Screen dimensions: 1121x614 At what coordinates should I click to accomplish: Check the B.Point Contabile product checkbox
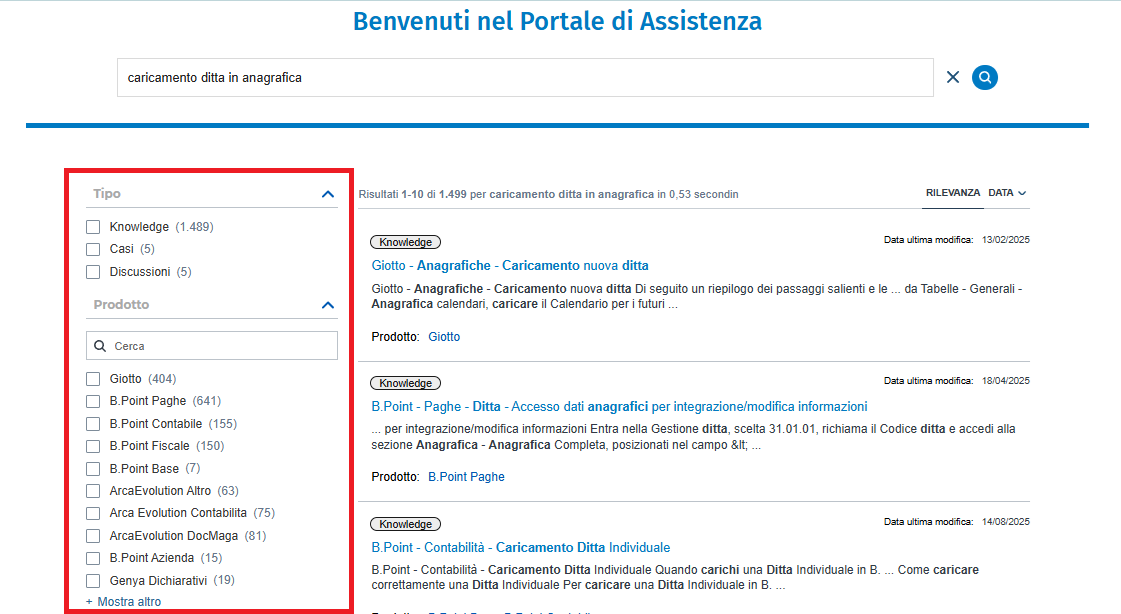pos(93,424)
